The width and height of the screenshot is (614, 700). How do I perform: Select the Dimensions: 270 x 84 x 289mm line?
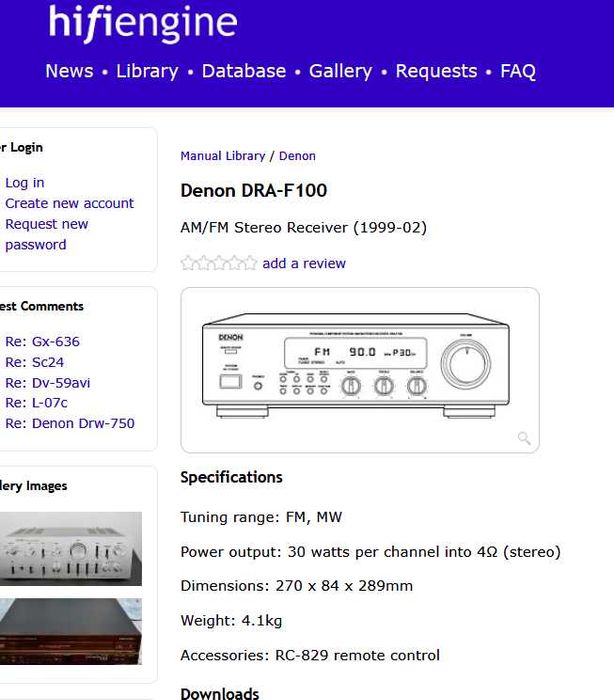[x=297, y=586]
